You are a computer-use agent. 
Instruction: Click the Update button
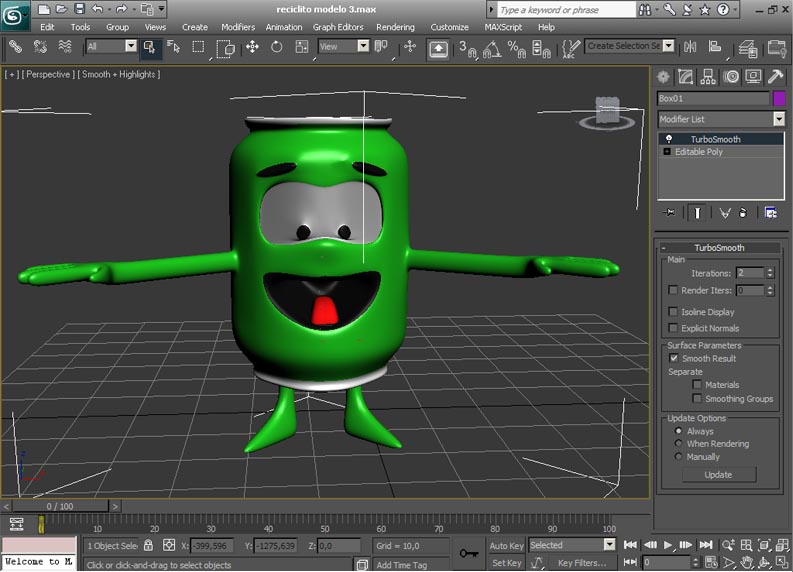[x=718, y=475]
